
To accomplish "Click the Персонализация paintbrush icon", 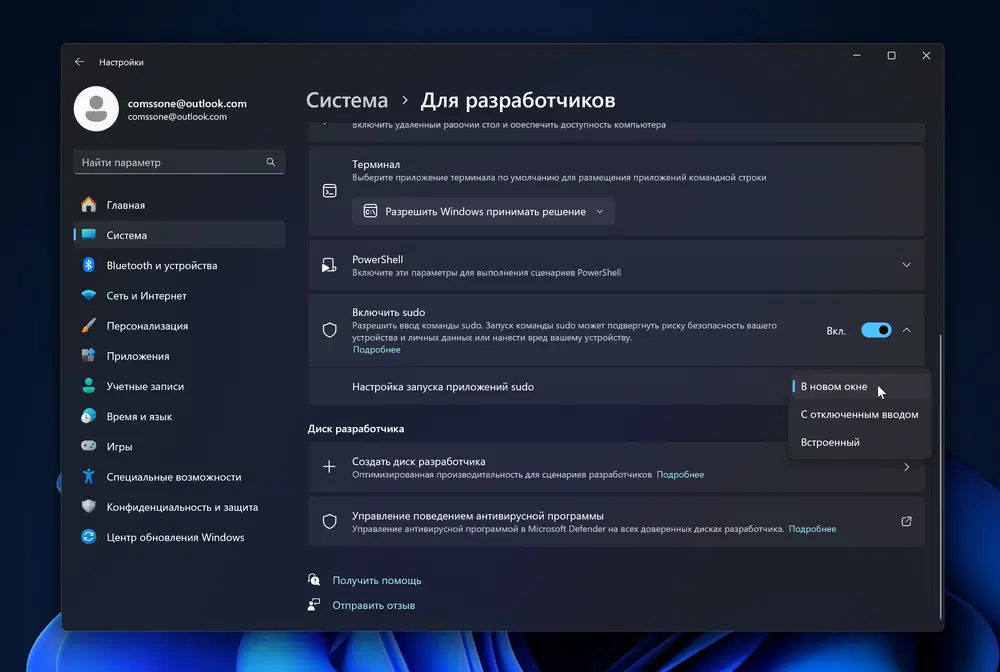I will pyautogui.click(x=89, y=325).
